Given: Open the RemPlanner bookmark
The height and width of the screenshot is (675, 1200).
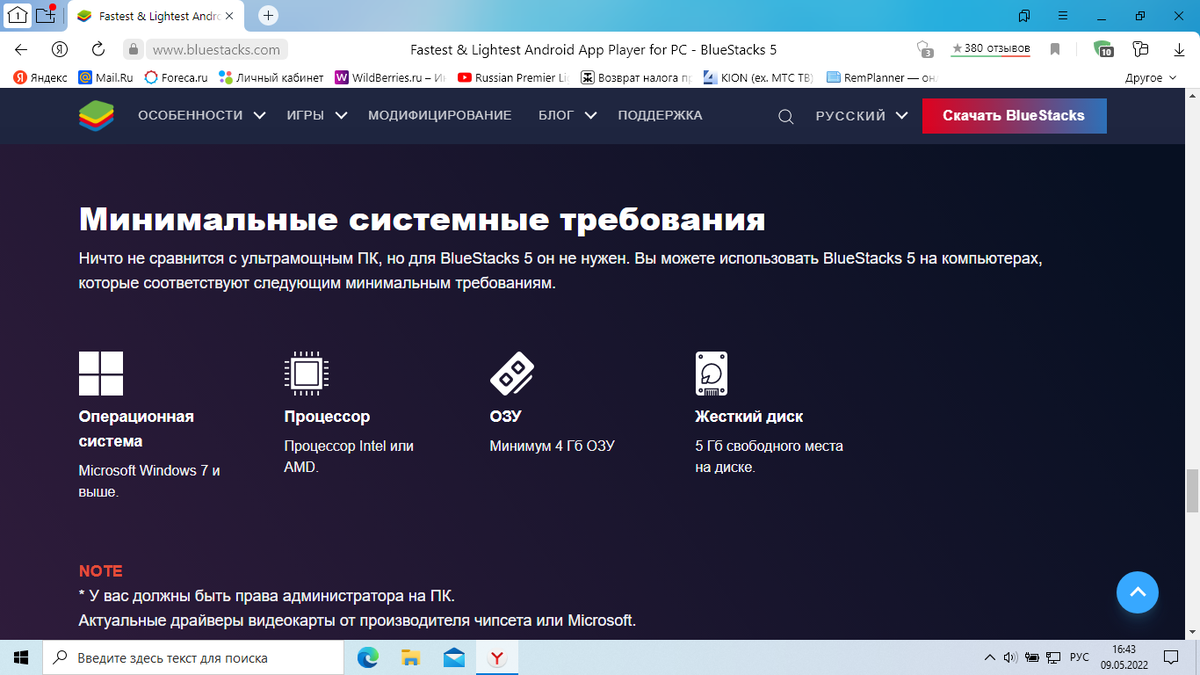Looking at the screenshot, I should (882, 77).
